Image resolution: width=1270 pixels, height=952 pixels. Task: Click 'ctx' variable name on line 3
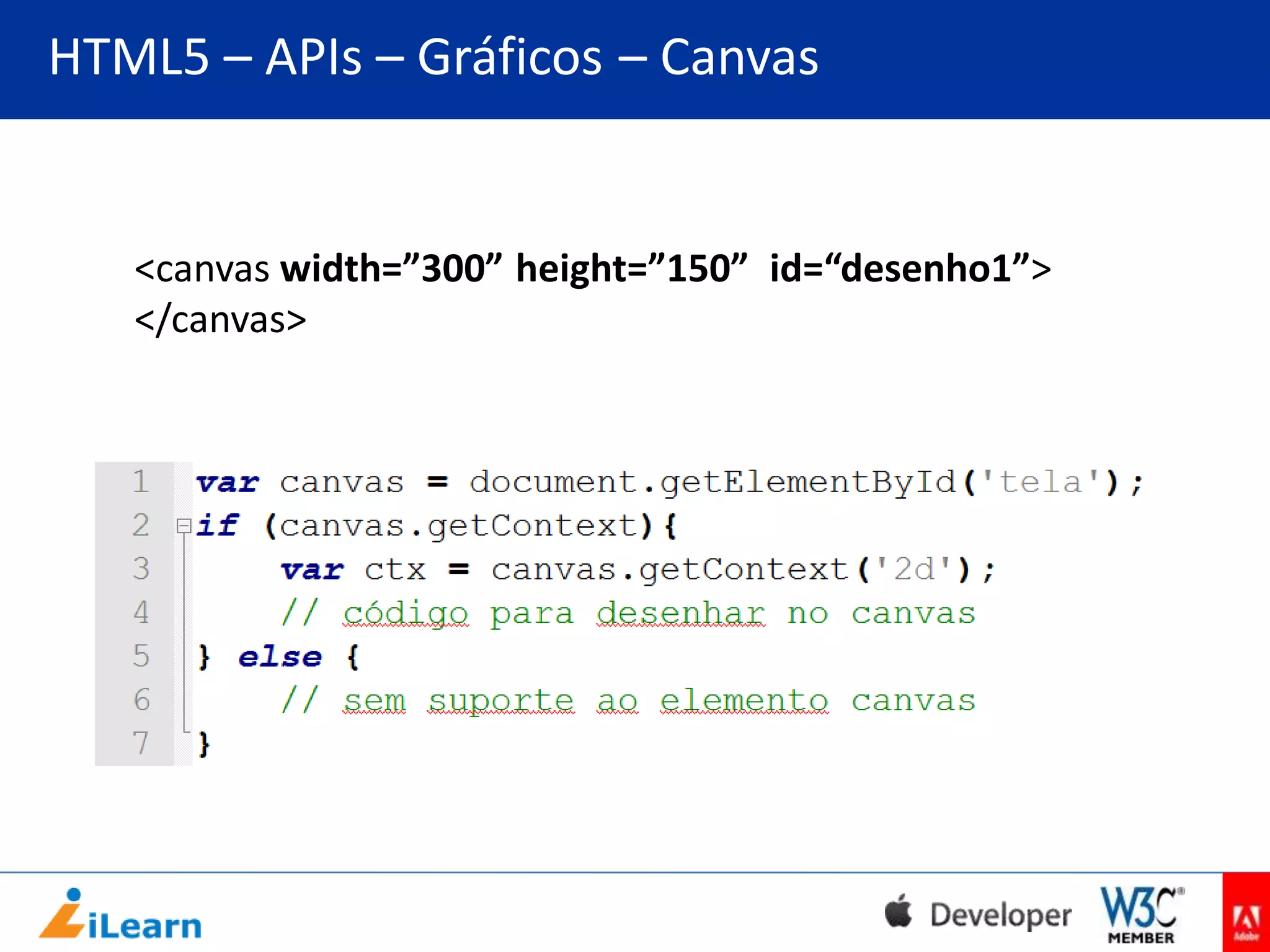pos(395,570)
